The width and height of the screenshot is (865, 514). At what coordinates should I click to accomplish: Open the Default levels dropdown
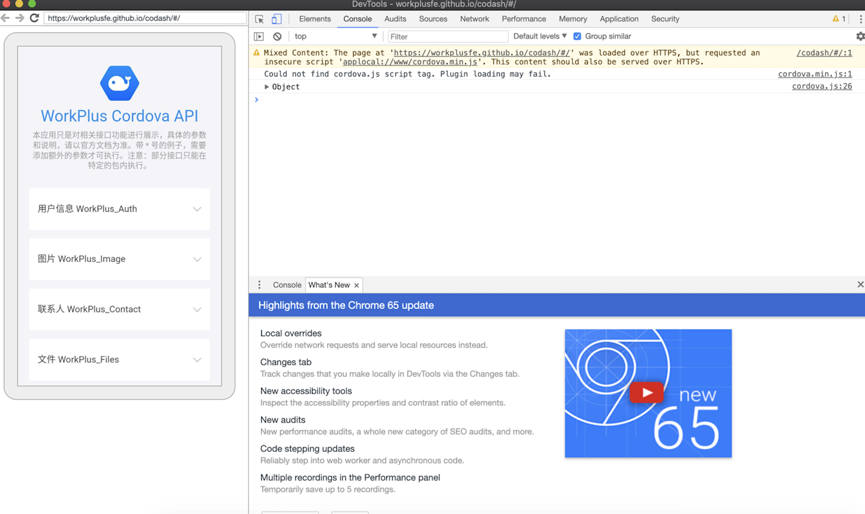tap(540, 36)
